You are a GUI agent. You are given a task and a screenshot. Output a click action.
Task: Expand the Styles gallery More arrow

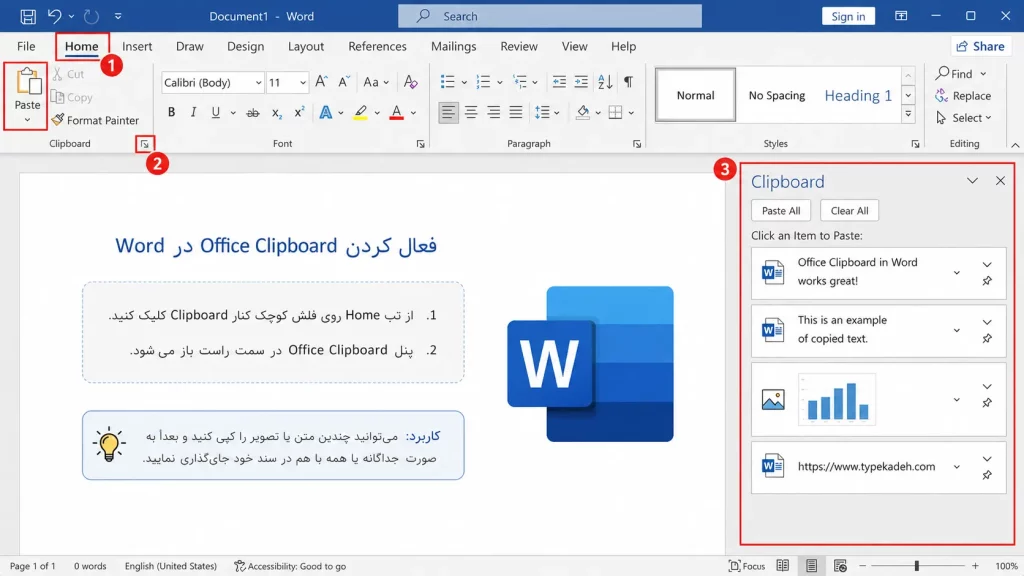point(908,114)
